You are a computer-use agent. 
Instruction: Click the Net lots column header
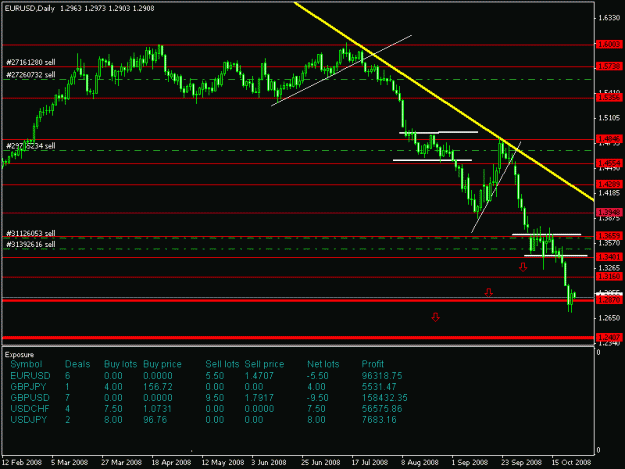tap(323, 364)
